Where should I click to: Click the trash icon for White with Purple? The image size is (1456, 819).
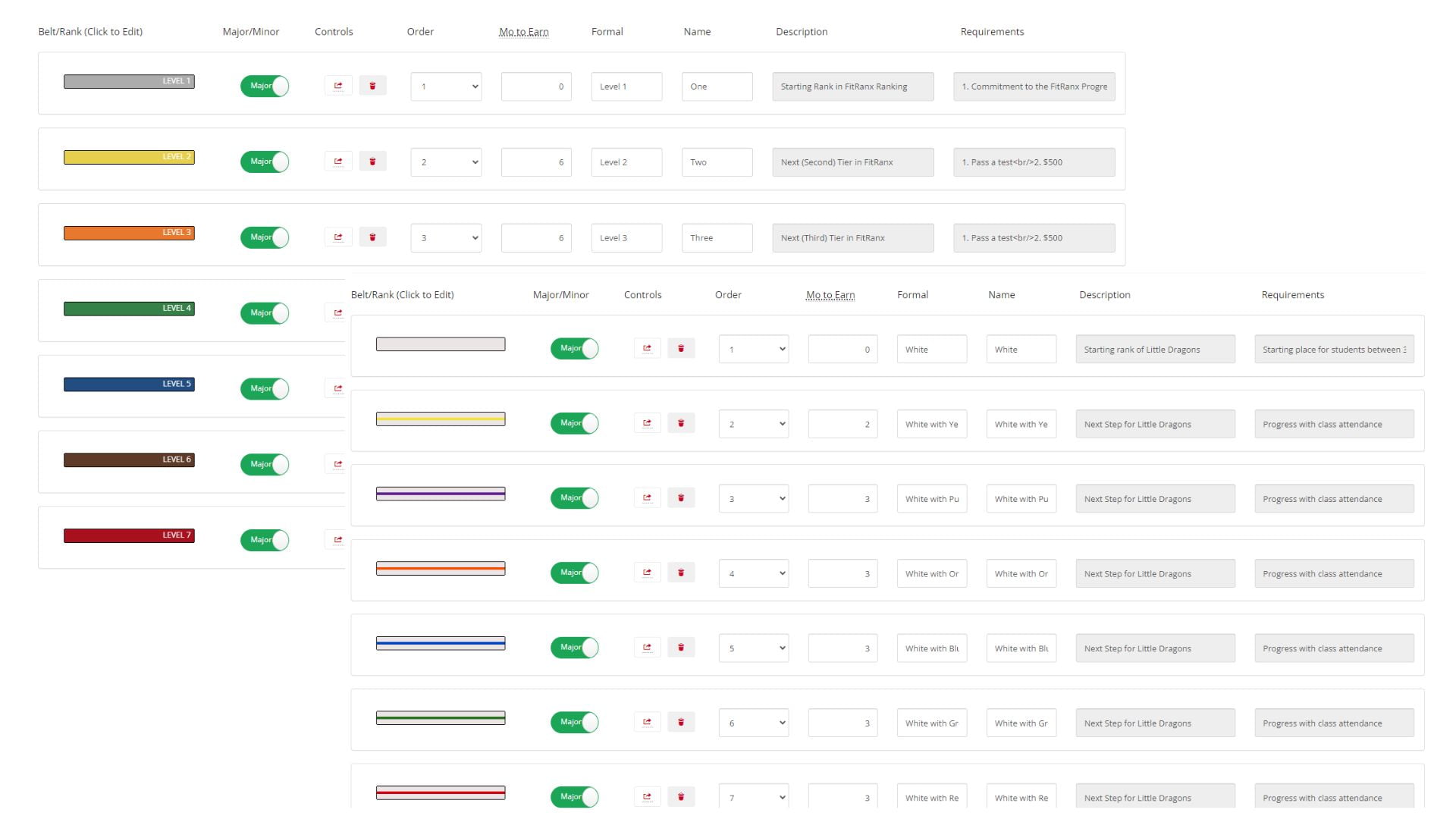click(x=681, y=497)
